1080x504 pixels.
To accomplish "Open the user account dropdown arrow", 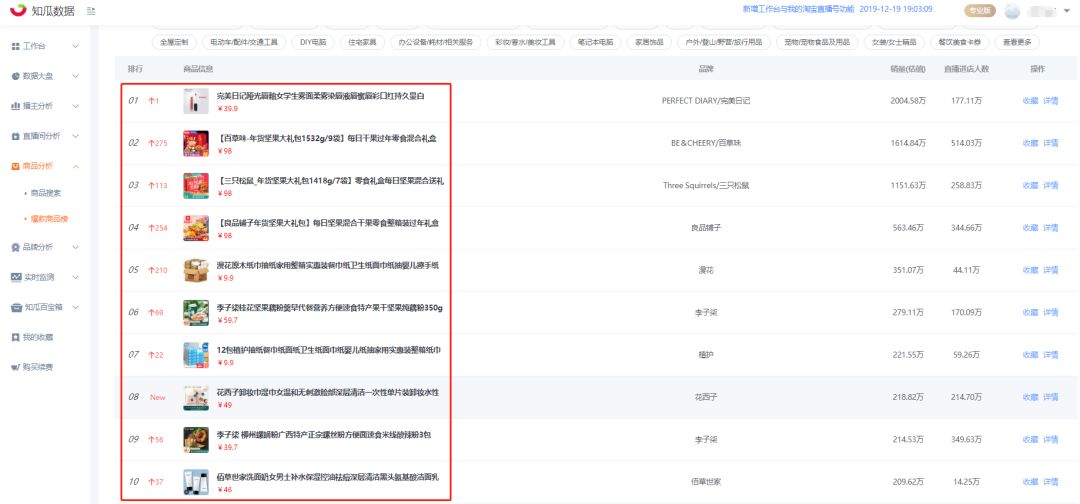I will (x=1067, y=11).
